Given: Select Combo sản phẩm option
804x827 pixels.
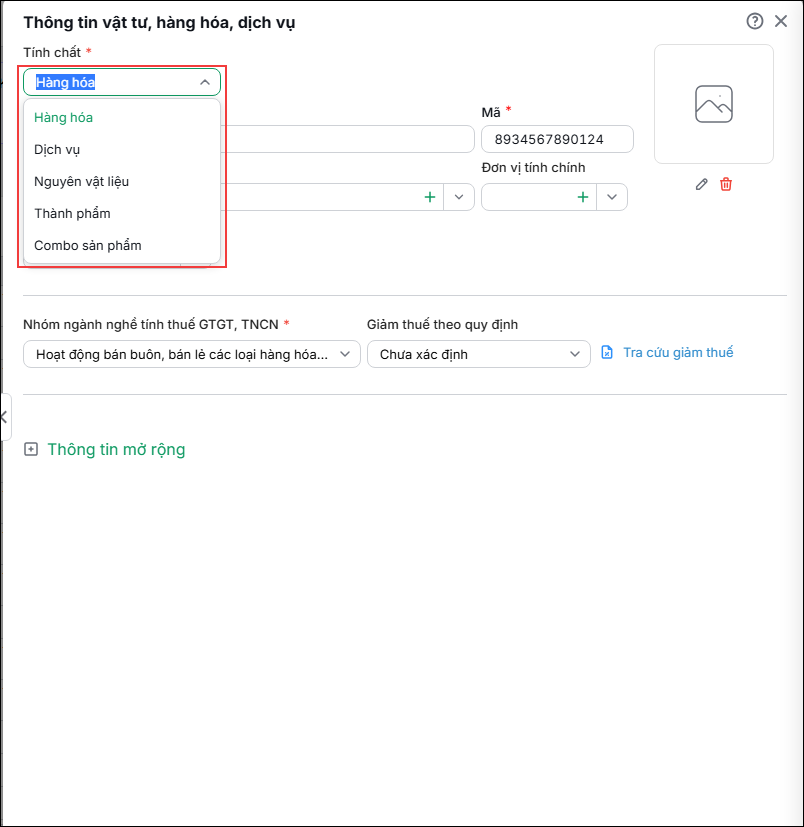Looking at the screenshot, I should (122, 246).
